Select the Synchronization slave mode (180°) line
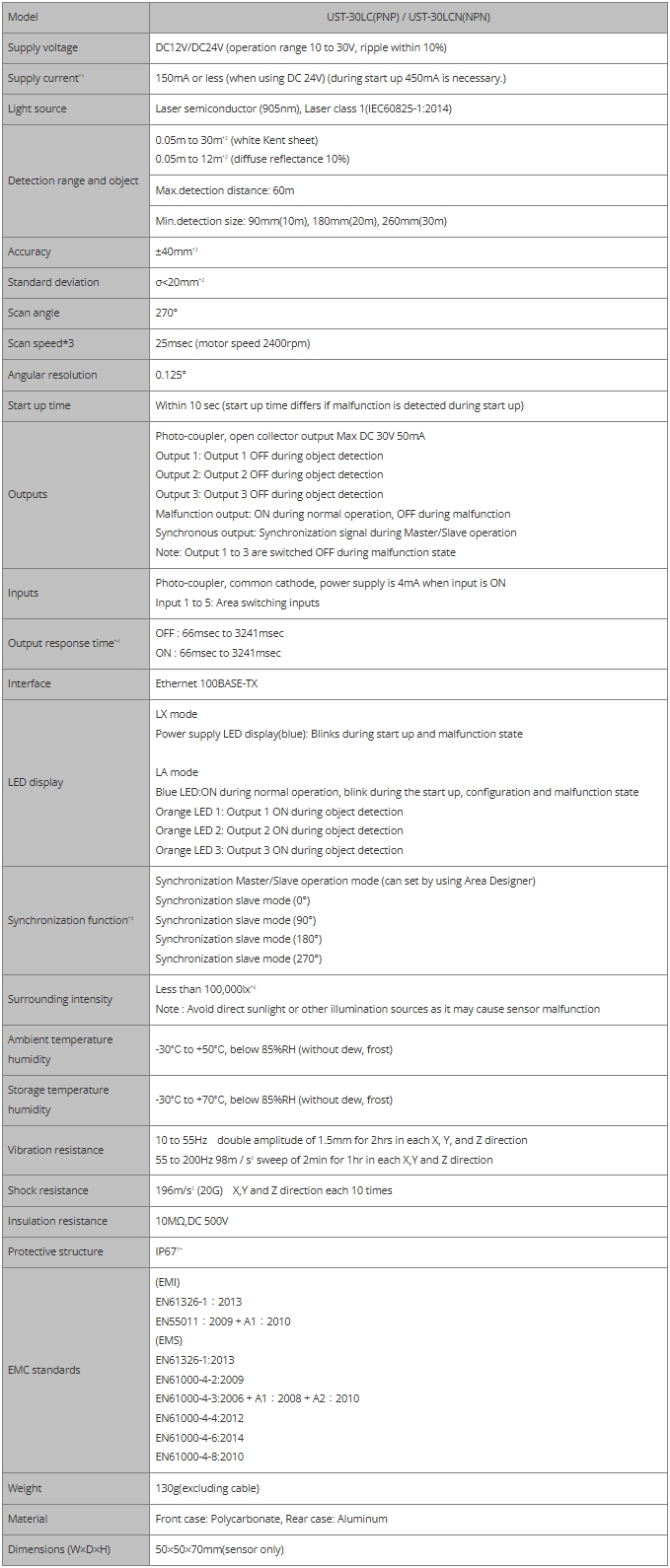The height and width of the screenshot is (1568, 670). coord(239,939)
